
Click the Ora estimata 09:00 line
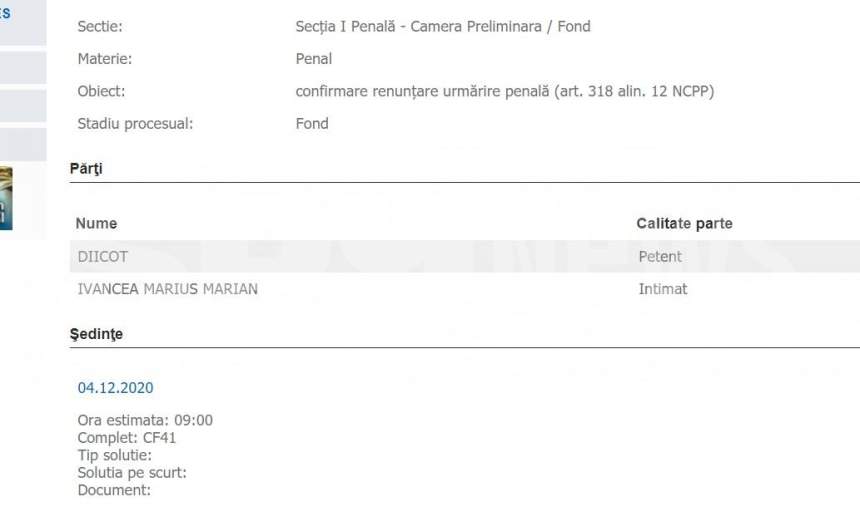tap(145, 420)
